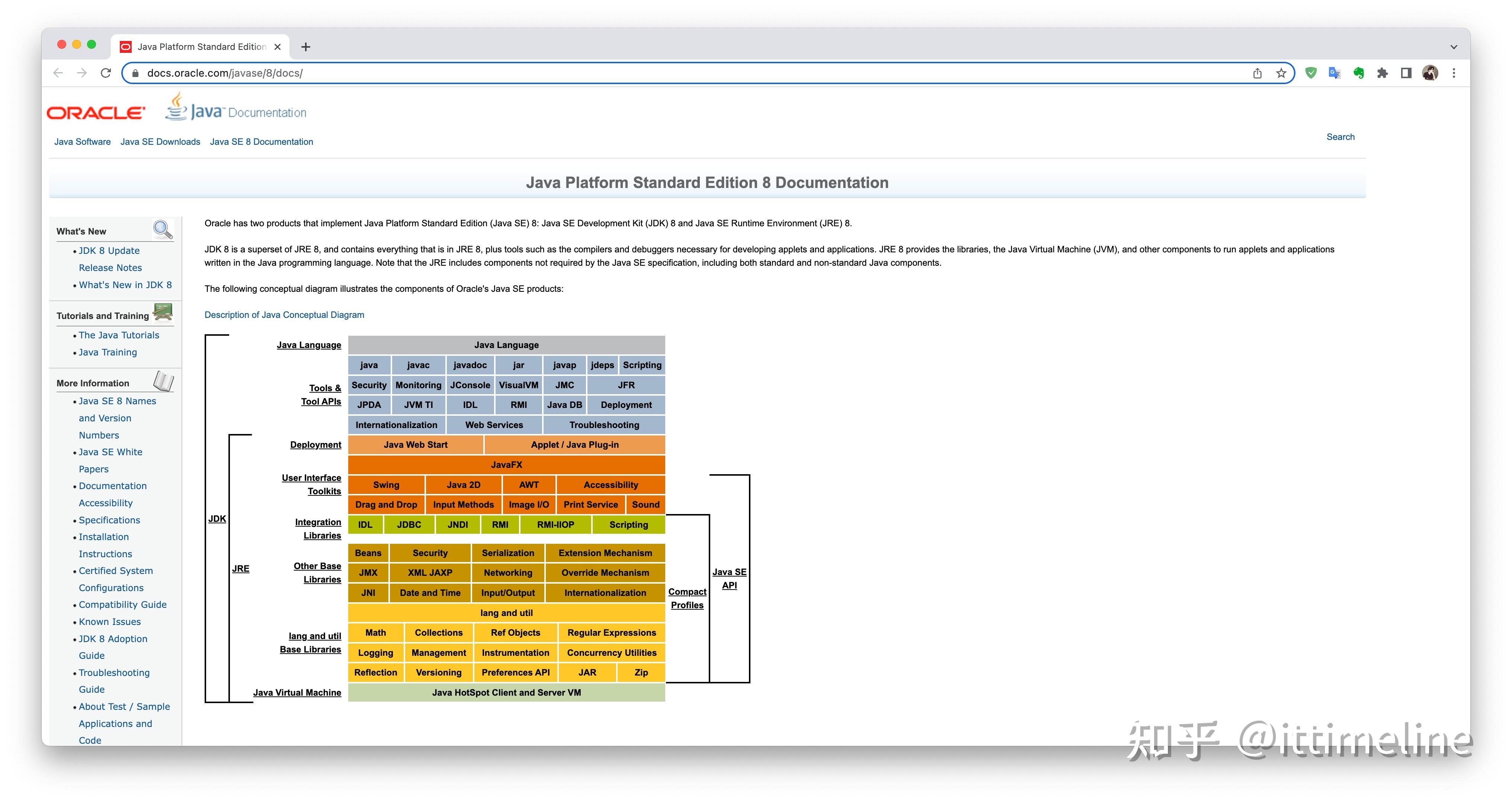Bookmark this page with the star icon
Screen dimensions: 1512x801
(x=1281, y=73)
